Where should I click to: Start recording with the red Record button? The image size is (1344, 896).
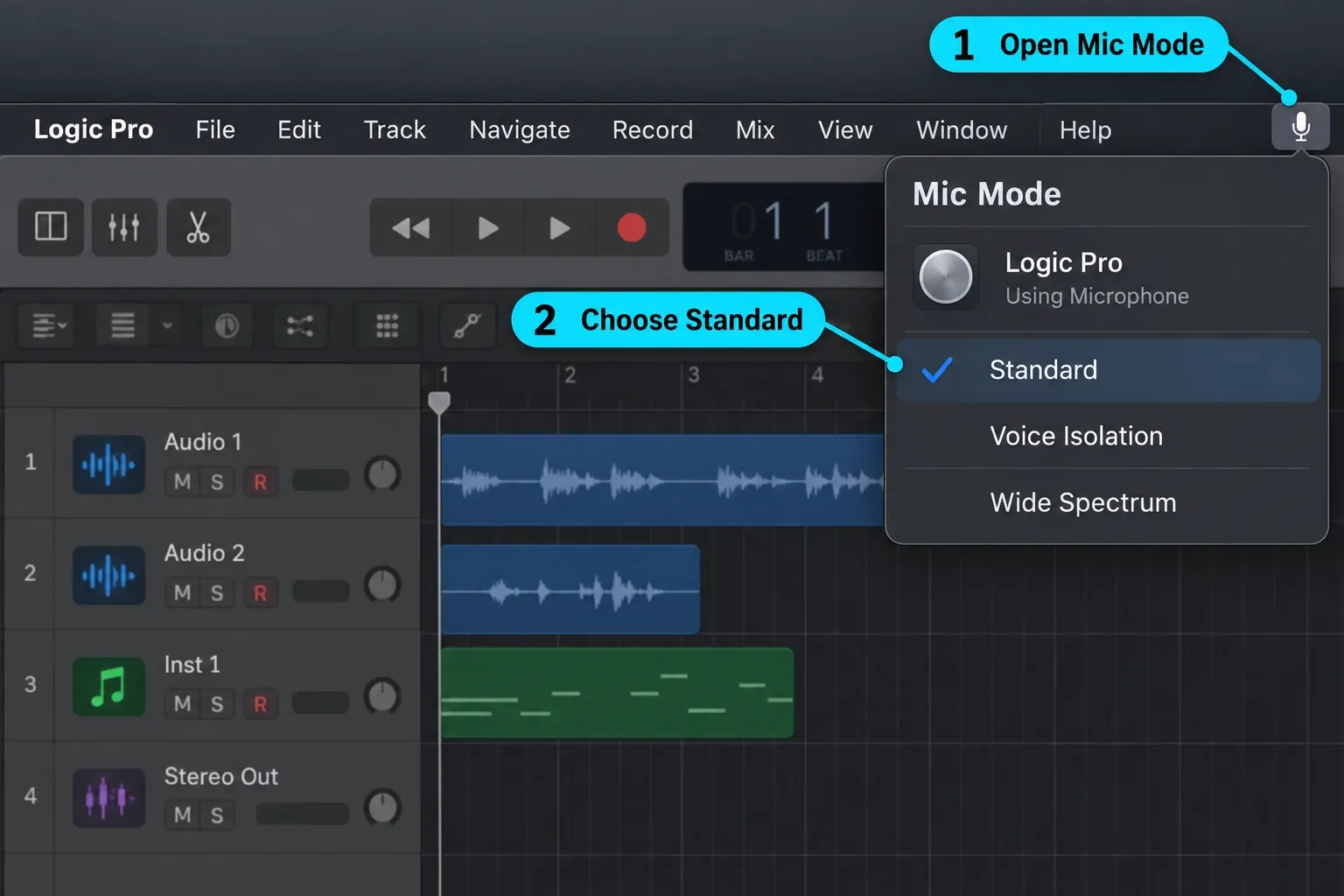tap(632, 227)
